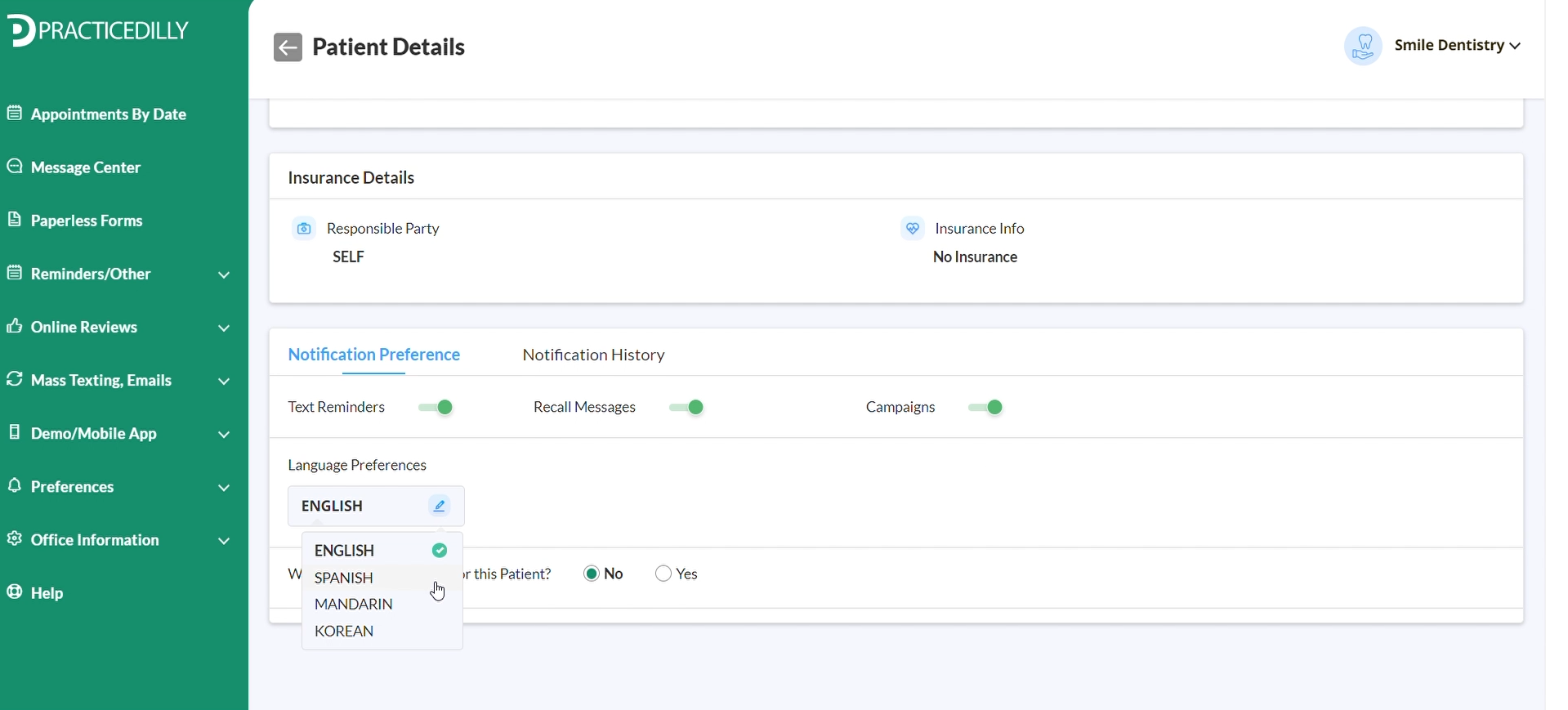Expand the Reminders/Other sidebar menu
The width and height of the screenshot is (1568, 710).
pyautogui.click(x=224, y=275)
